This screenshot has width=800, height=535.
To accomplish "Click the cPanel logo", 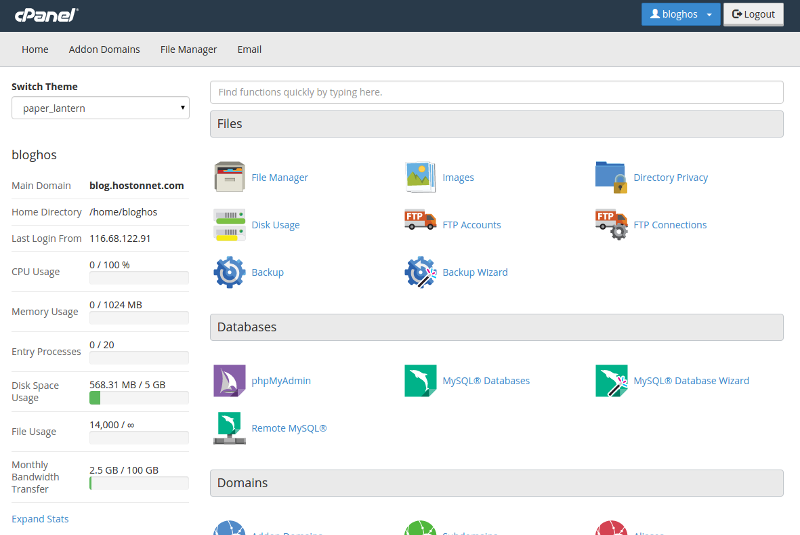I will point(46,15).
